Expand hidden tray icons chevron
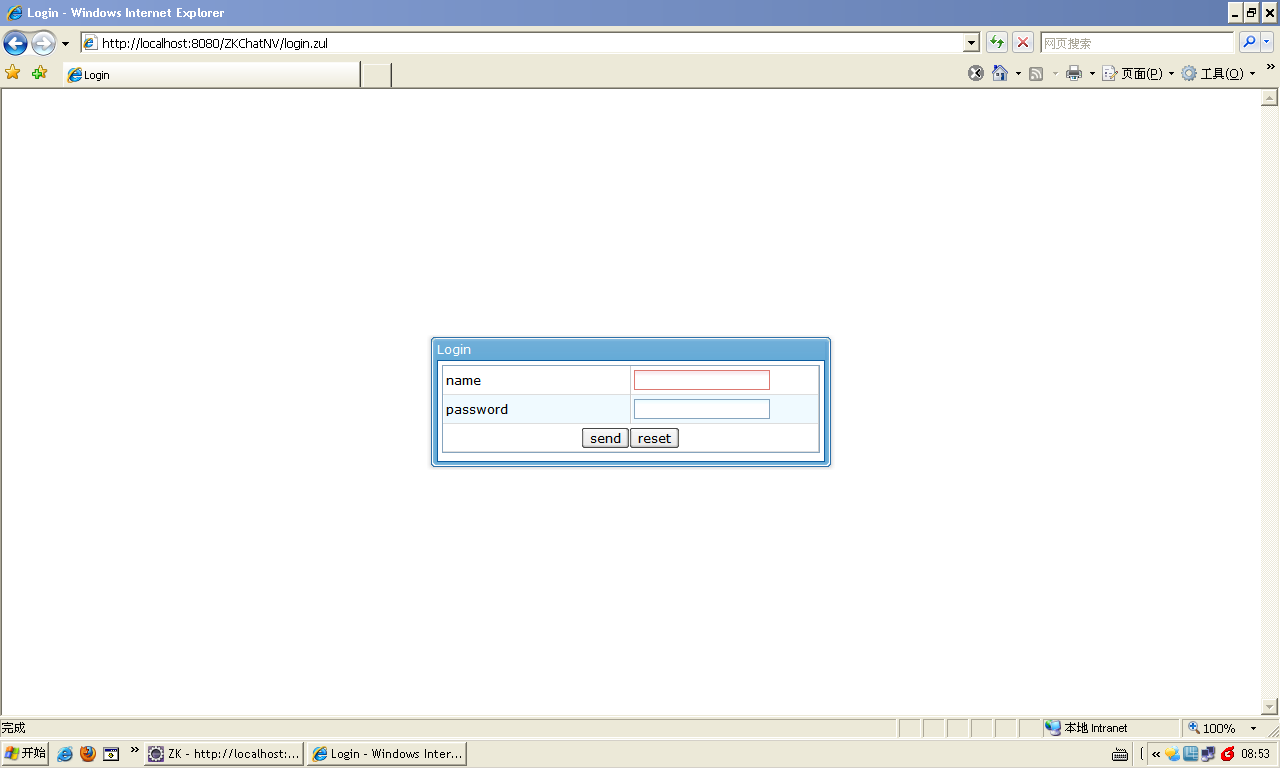The height and width of the screenshot is (768, 1280). click(x=1156, y=754)
